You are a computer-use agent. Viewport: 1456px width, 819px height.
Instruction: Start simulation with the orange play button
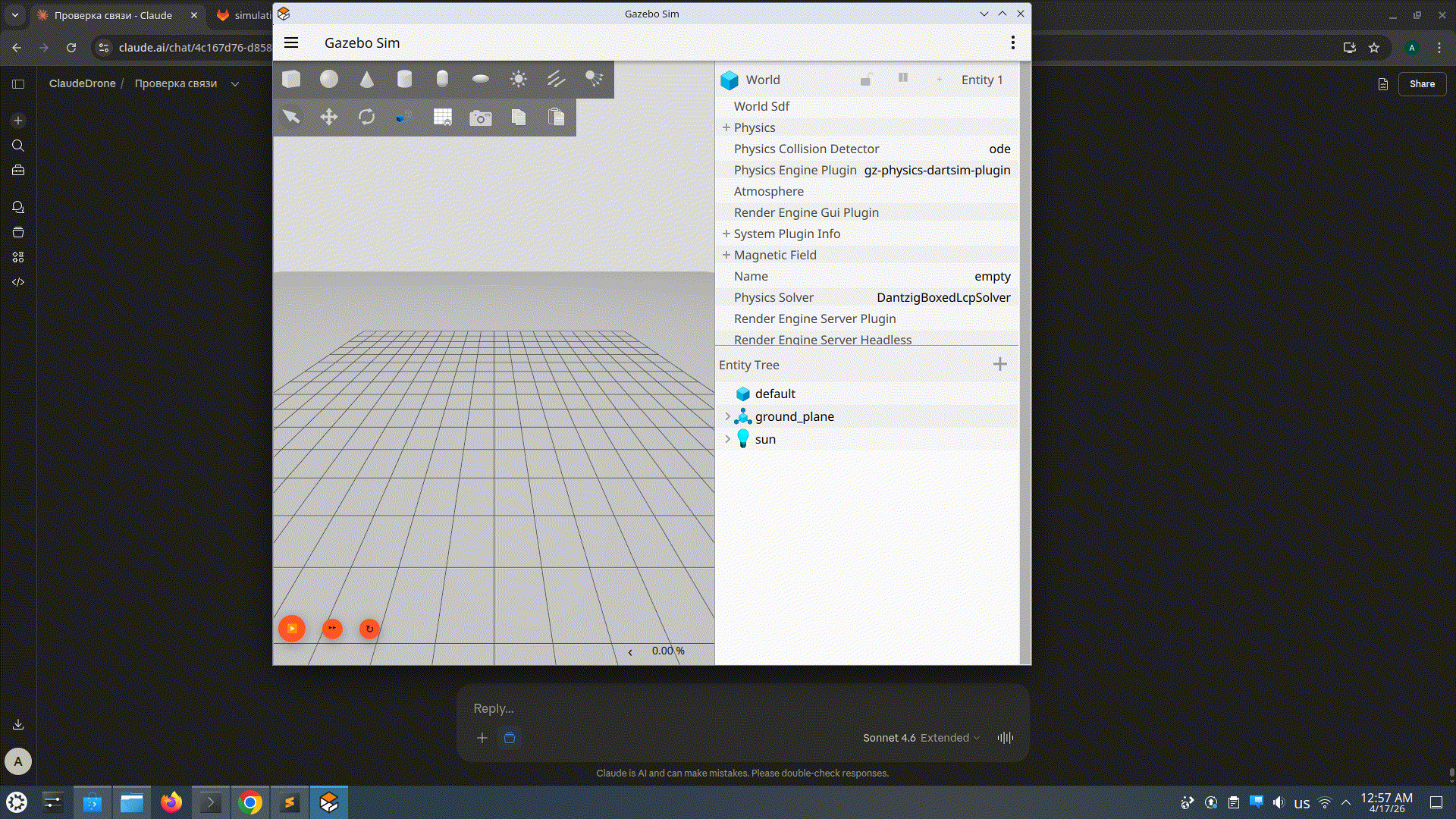[292, 629]
